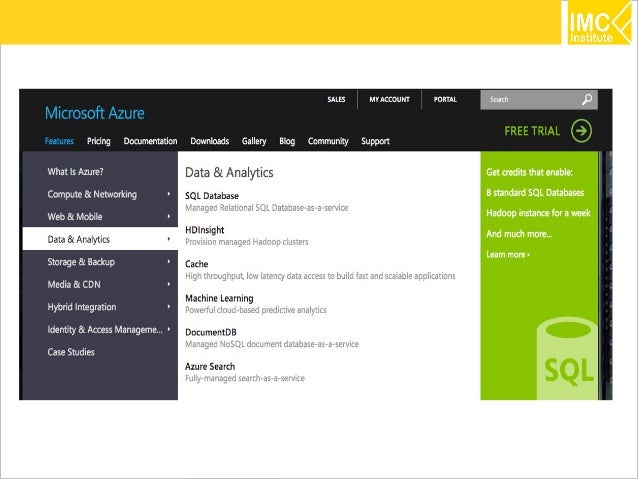The height and width of the screenshot is (479, 638).
Task: Open MY ACCOUNT in the top bar
Action: click(x=389, y=99)
